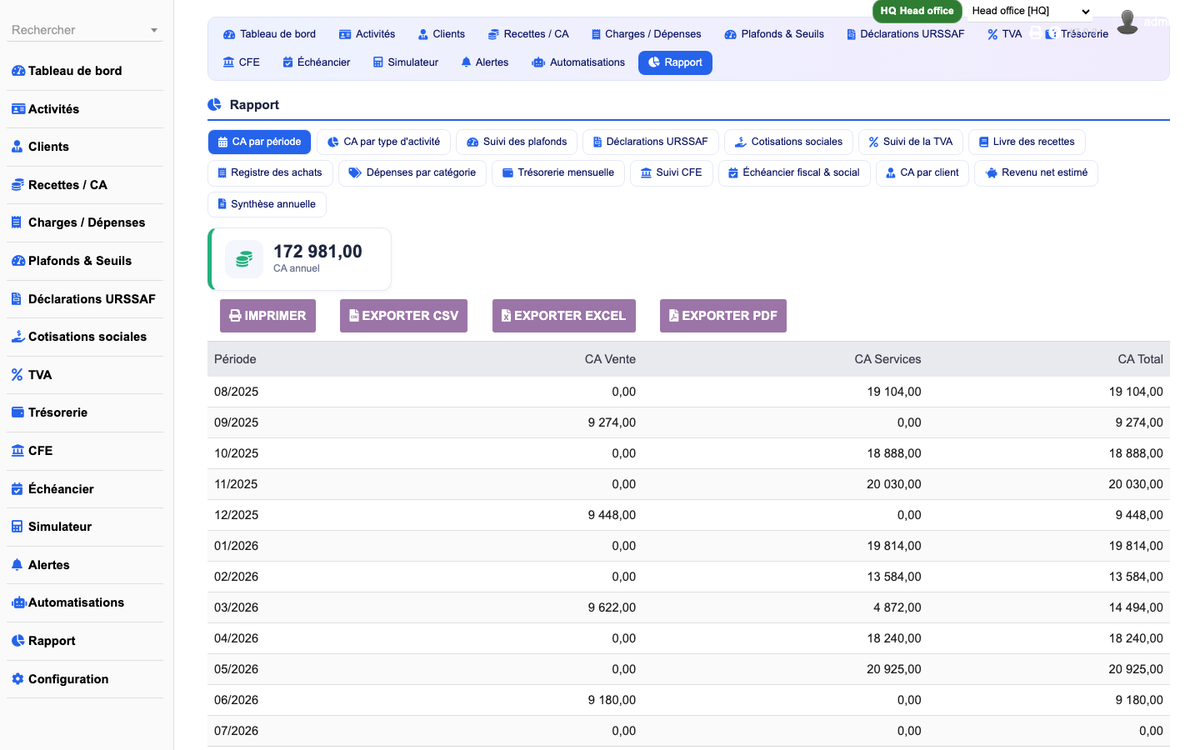Open Suivi de la TVA report

click(912, 142)
